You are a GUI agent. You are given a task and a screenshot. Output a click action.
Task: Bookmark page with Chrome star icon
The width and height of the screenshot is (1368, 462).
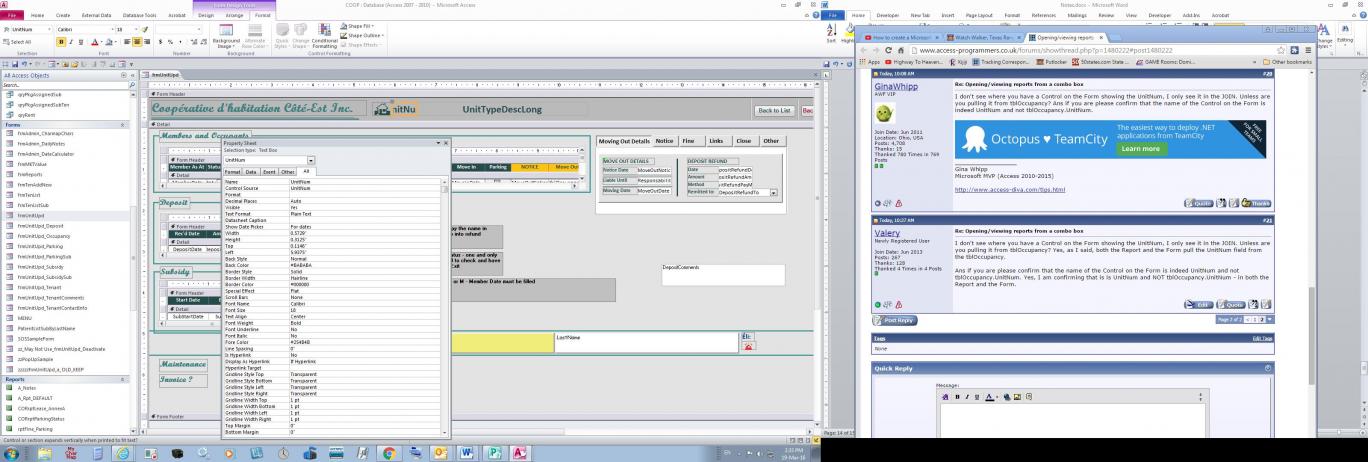(1281, 49)
